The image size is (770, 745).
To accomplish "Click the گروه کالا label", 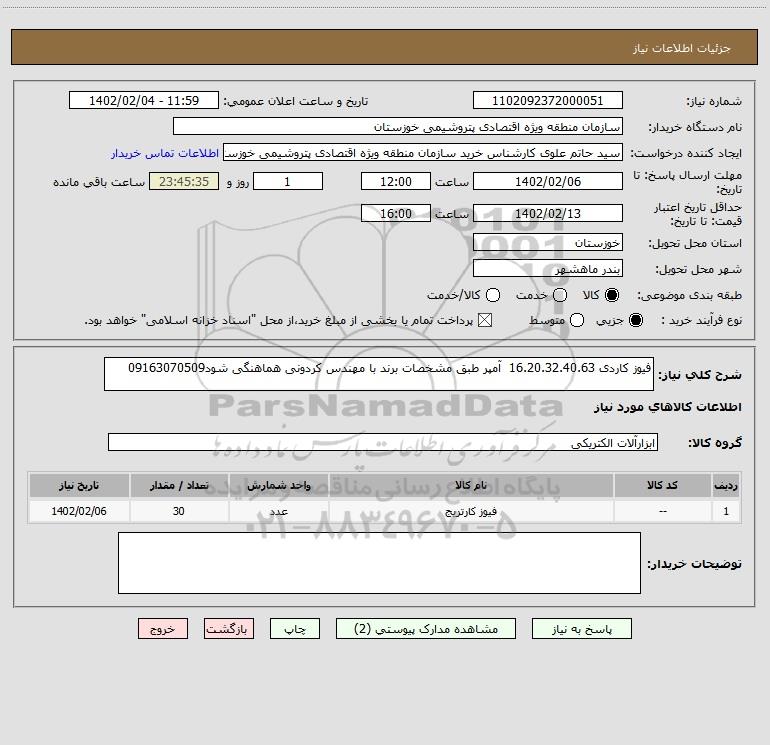I will [715, 443].
